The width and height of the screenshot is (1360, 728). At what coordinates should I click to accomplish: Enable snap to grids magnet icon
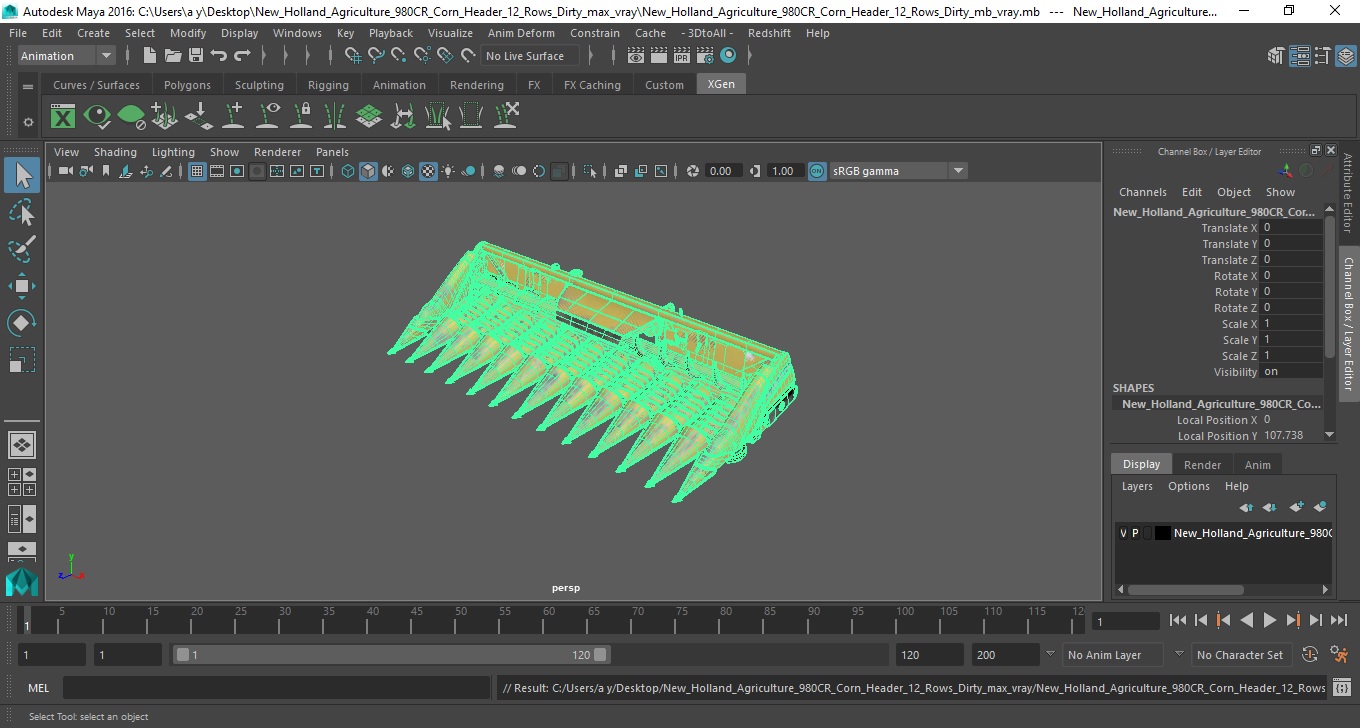tap(353, 56)
